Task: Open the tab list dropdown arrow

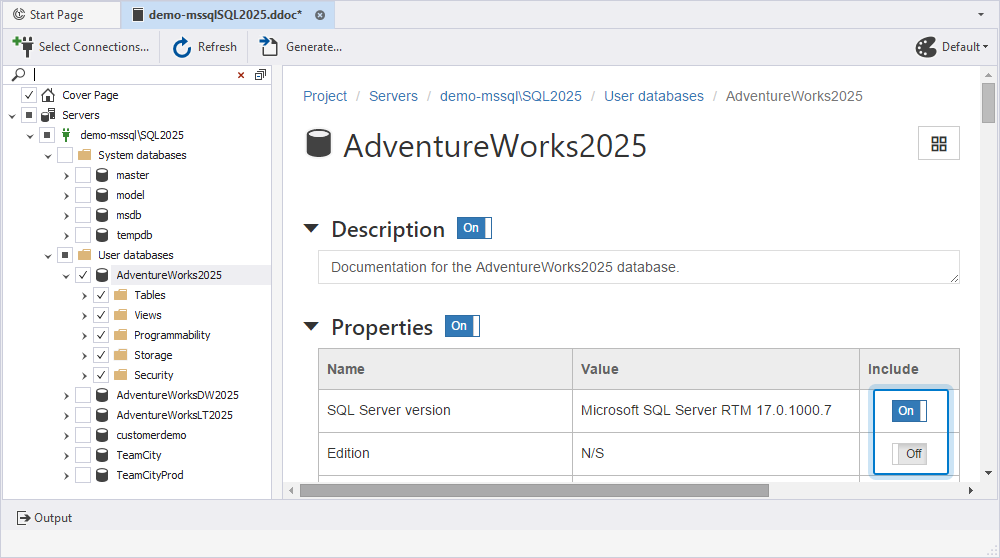Action: point(981,15)
